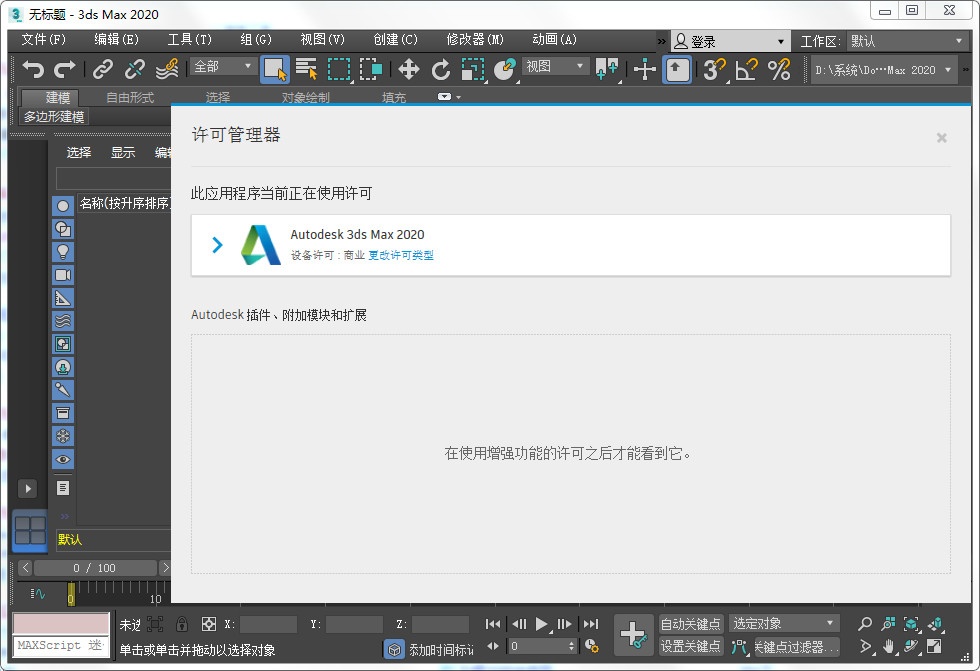This screenshot has width=980, height=671.
Task: Click the Pan hand icon in viewport navigation
Action: (888, 648)
